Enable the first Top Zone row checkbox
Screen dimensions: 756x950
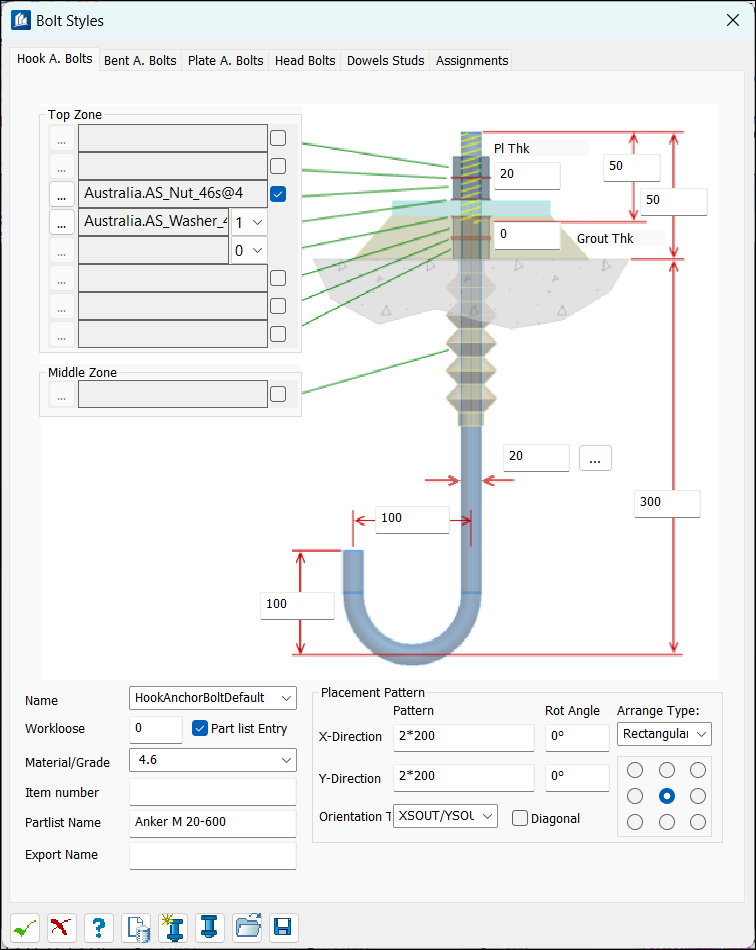pyautogui.click(x=278, y=138)
